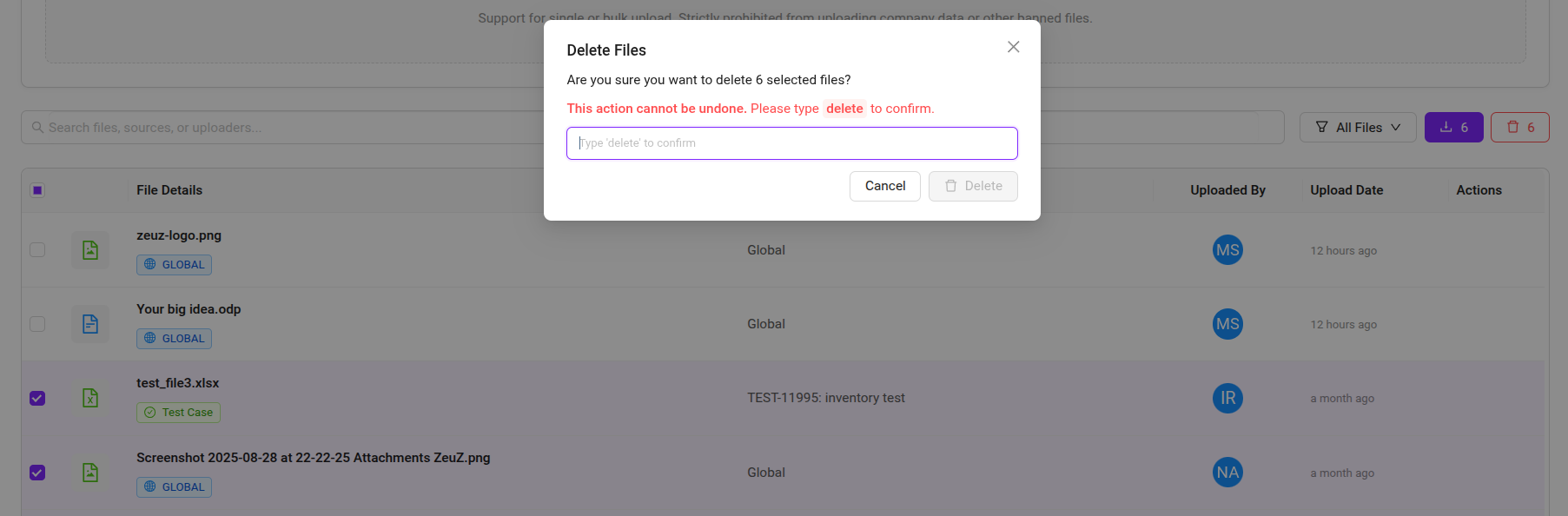Check the zeuz-logo.png row checkbox
The width and height of the screenshot is (1568, 516).
tap(37, 250)
